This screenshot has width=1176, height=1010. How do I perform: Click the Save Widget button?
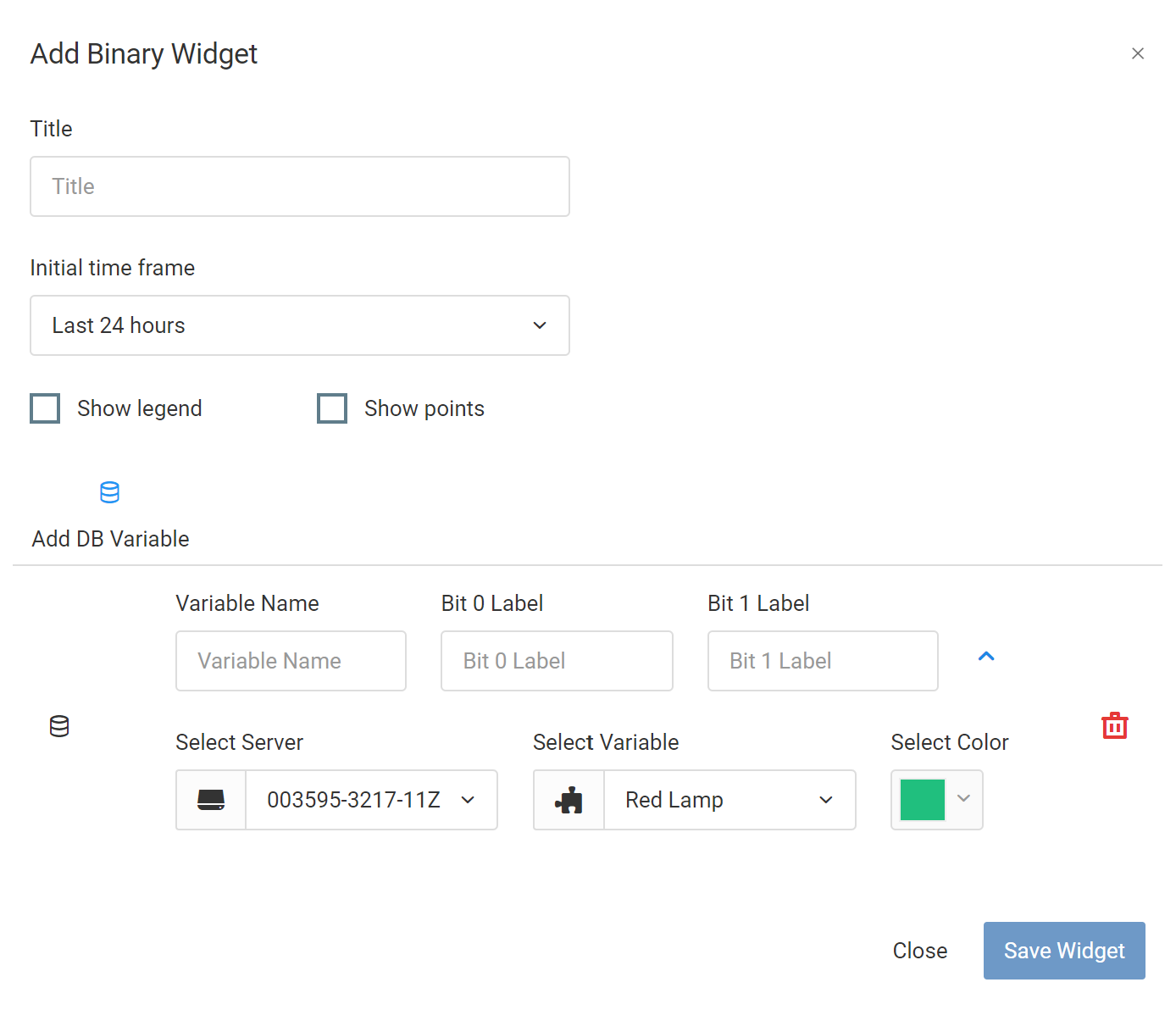[x=1064, y=951]
